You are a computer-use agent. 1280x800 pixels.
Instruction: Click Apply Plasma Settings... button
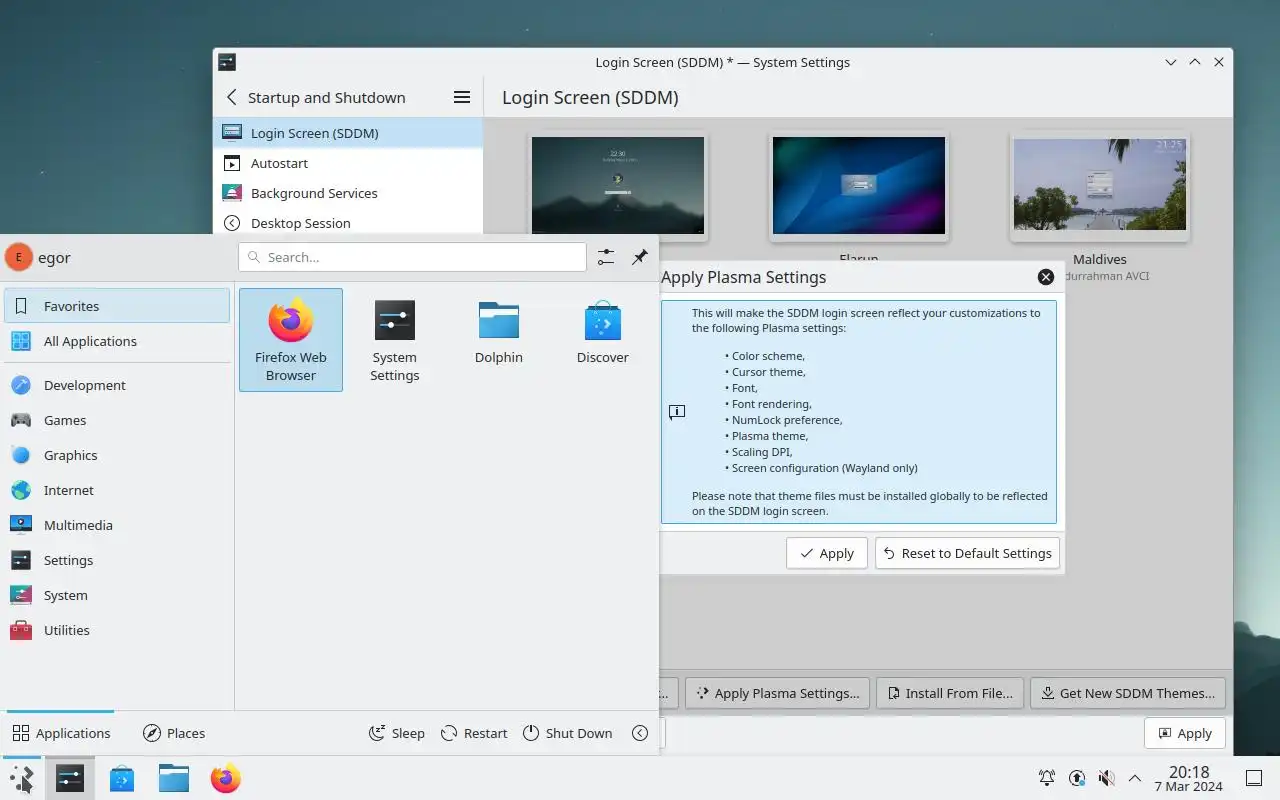pos(777,693)
